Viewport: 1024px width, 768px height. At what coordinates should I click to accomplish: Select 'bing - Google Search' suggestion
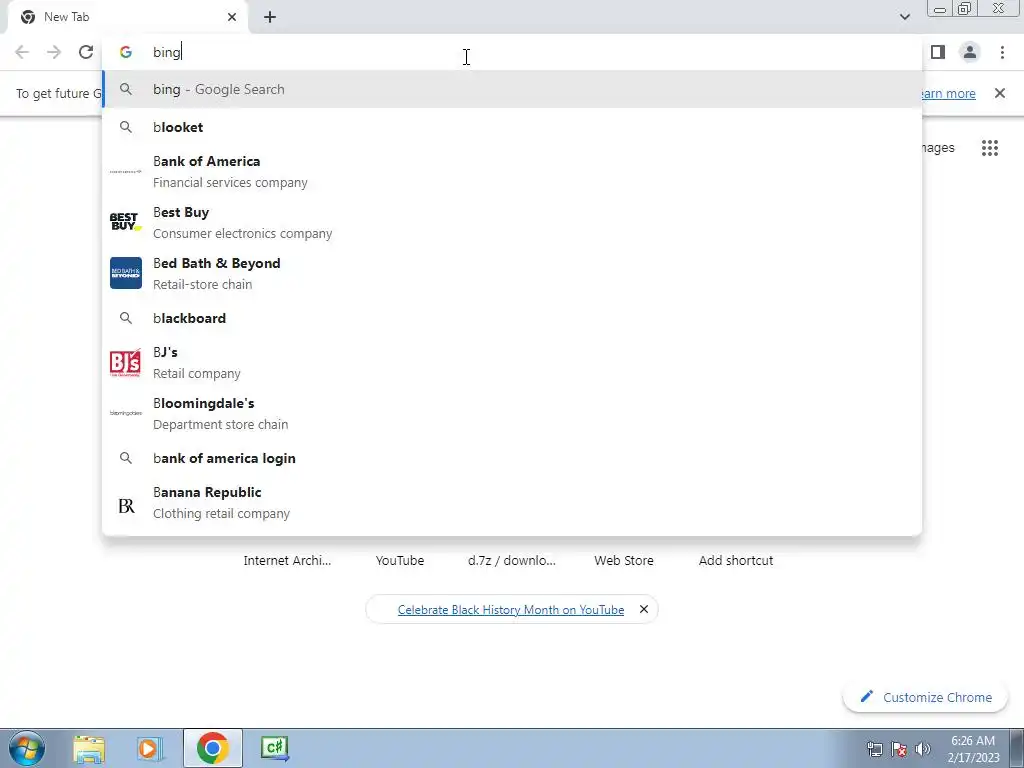coord(512,89)
